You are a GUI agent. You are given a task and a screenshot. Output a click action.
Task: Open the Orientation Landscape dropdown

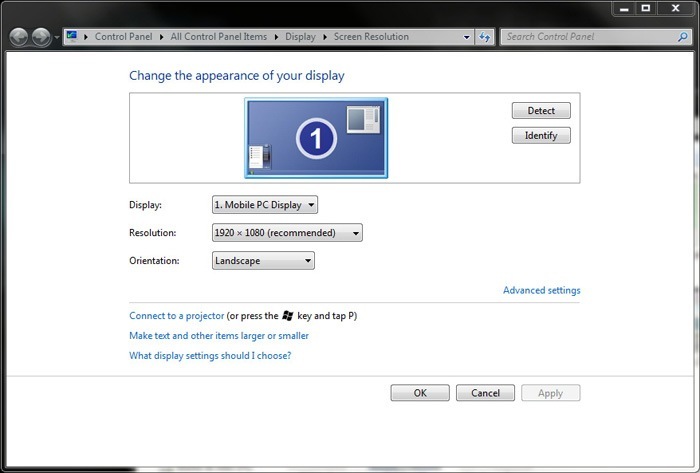coord(264,261)
